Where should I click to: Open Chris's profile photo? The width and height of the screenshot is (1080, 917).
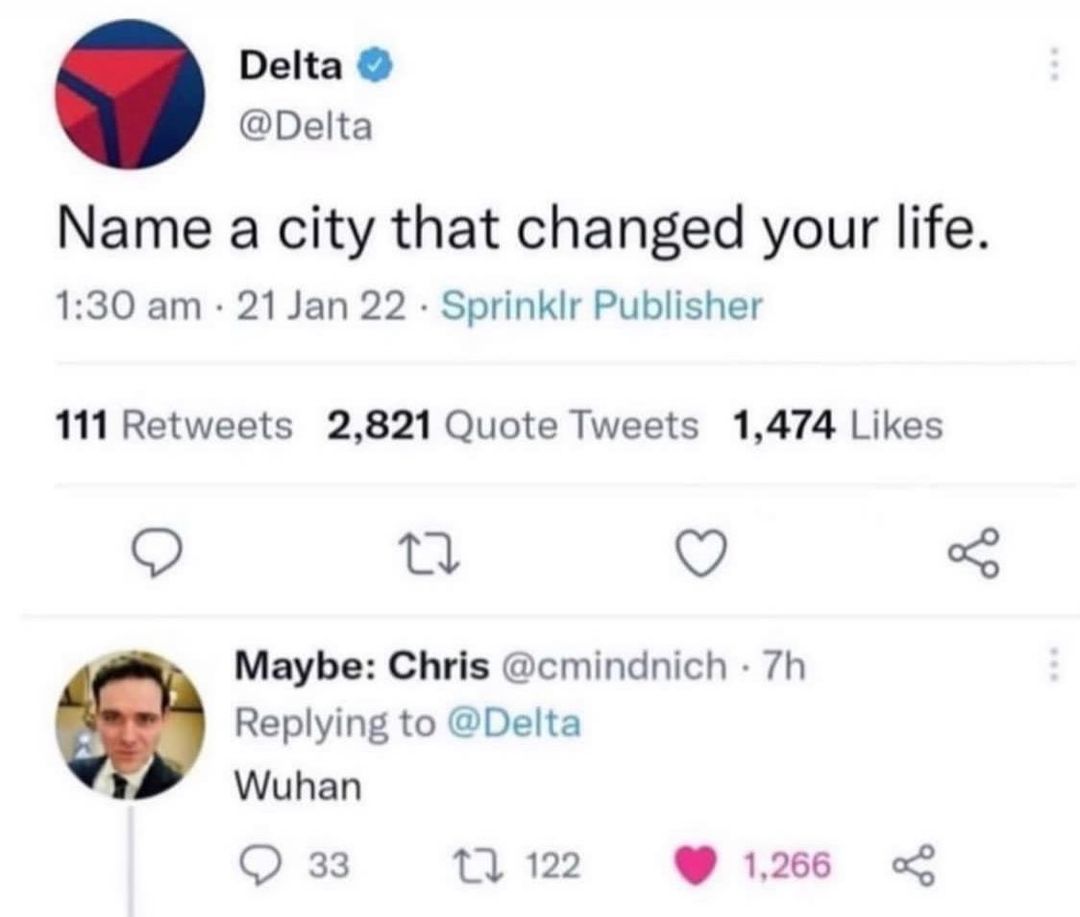(130, 724)
